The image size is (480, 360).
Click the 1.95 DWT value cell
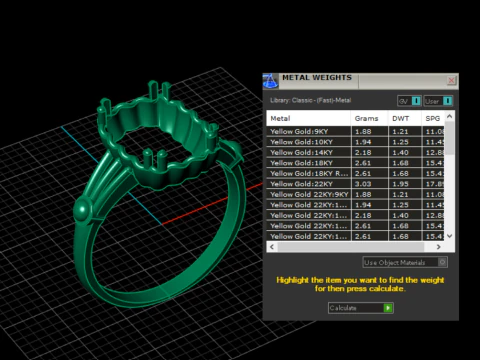[404, 184]
